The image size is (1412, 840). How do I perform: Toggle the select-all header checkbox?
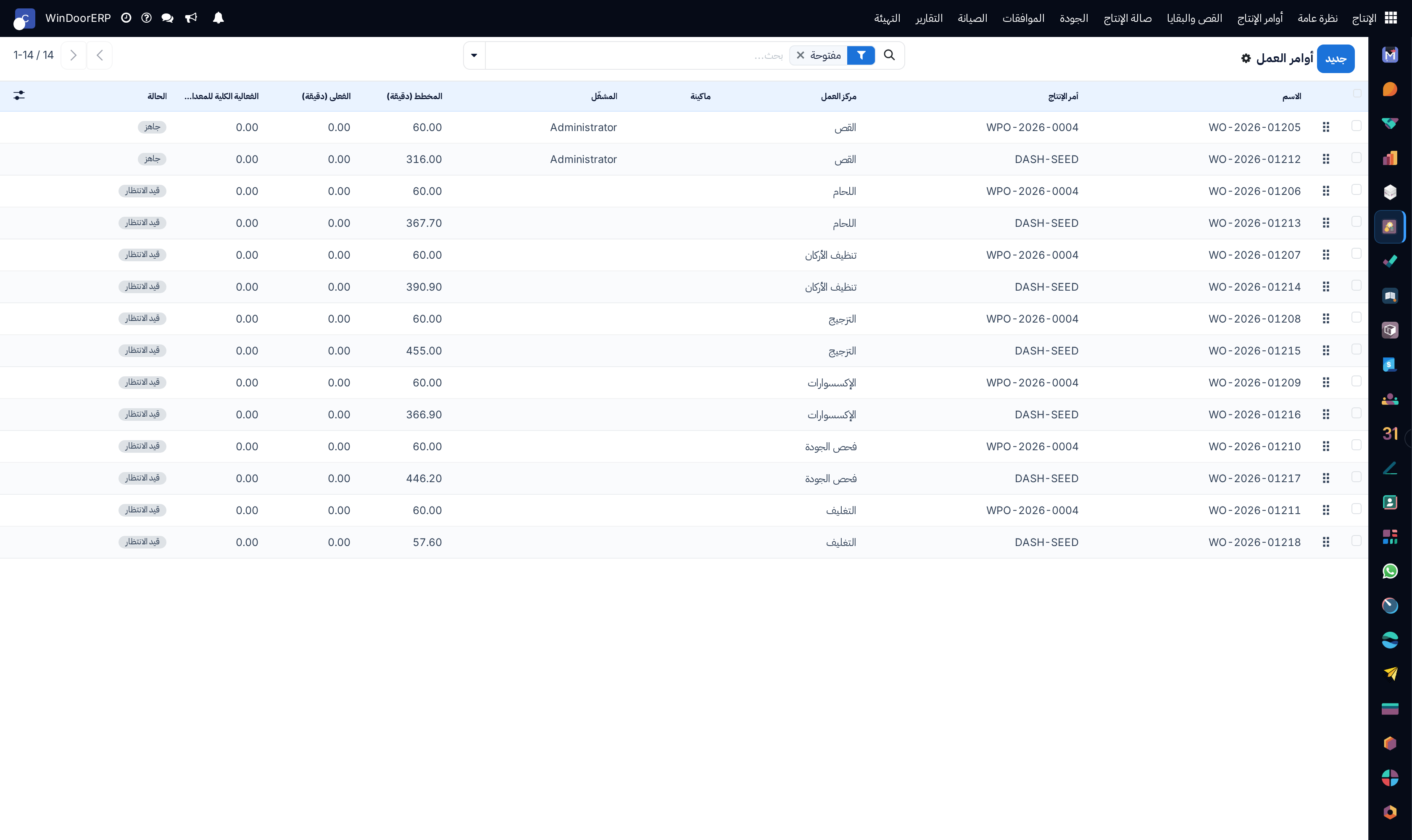click(x=1357, y=93)
